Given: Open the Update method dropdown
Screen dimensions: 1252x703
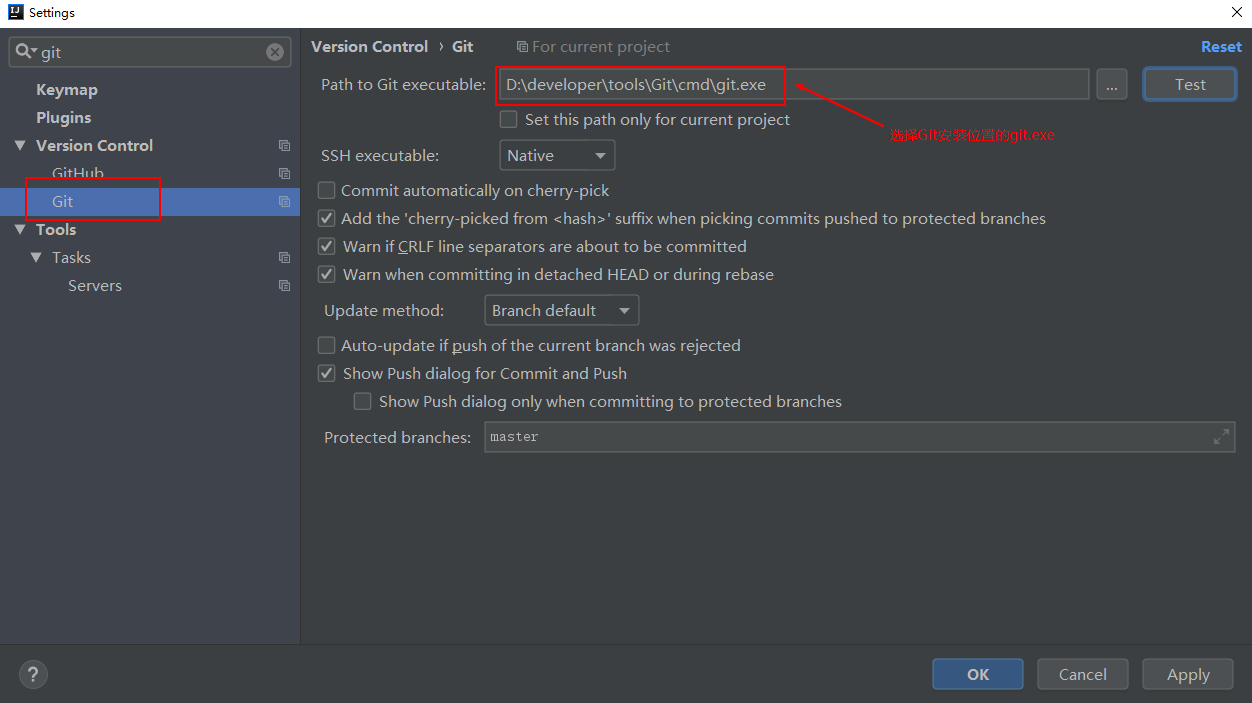Looking at the screenshot, I should click(x=561, y=311).
